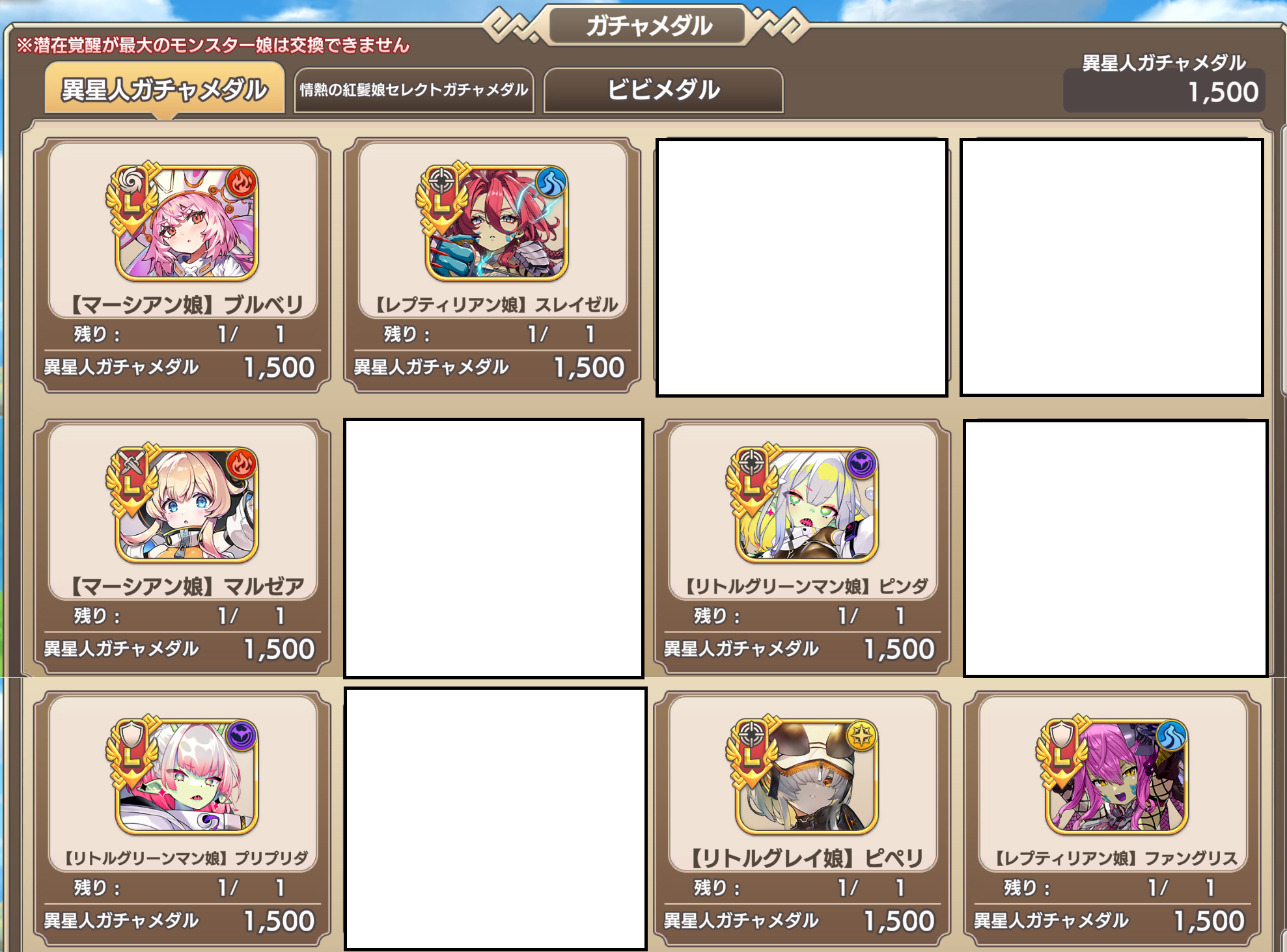Click the shield L badge on プリプリダ
Screen dimensions: 1287x952
coord(132,752)
